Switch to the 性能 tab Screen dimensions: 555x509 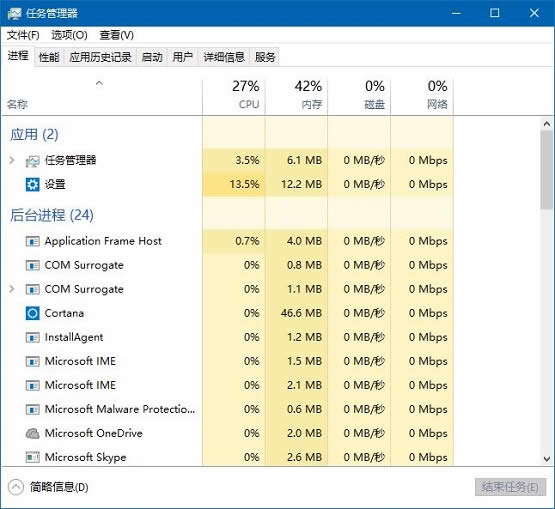pyautogui.click(x=49, y=57)
